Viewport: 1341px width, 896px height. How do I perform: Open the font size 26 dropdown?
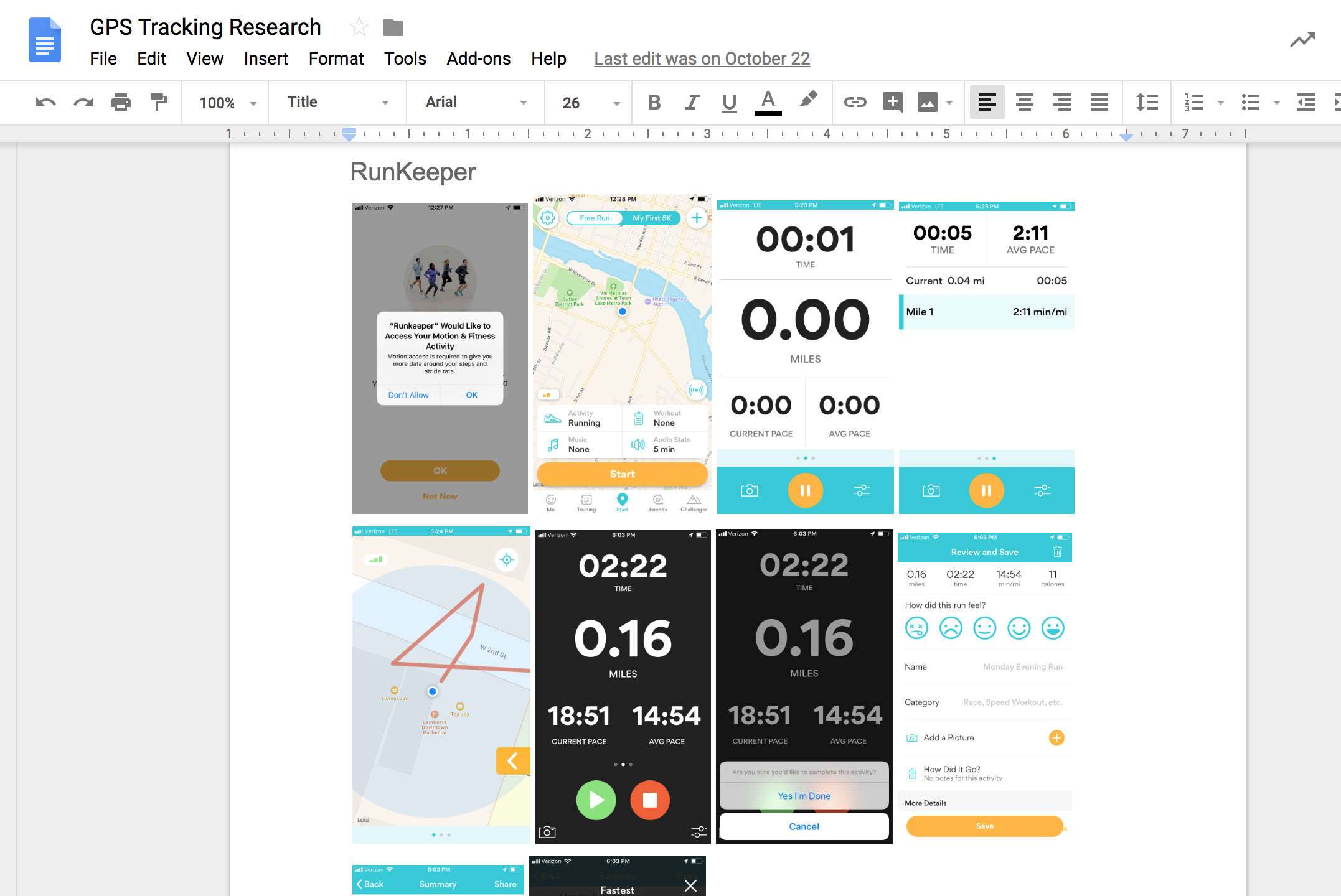coord(591,103)
